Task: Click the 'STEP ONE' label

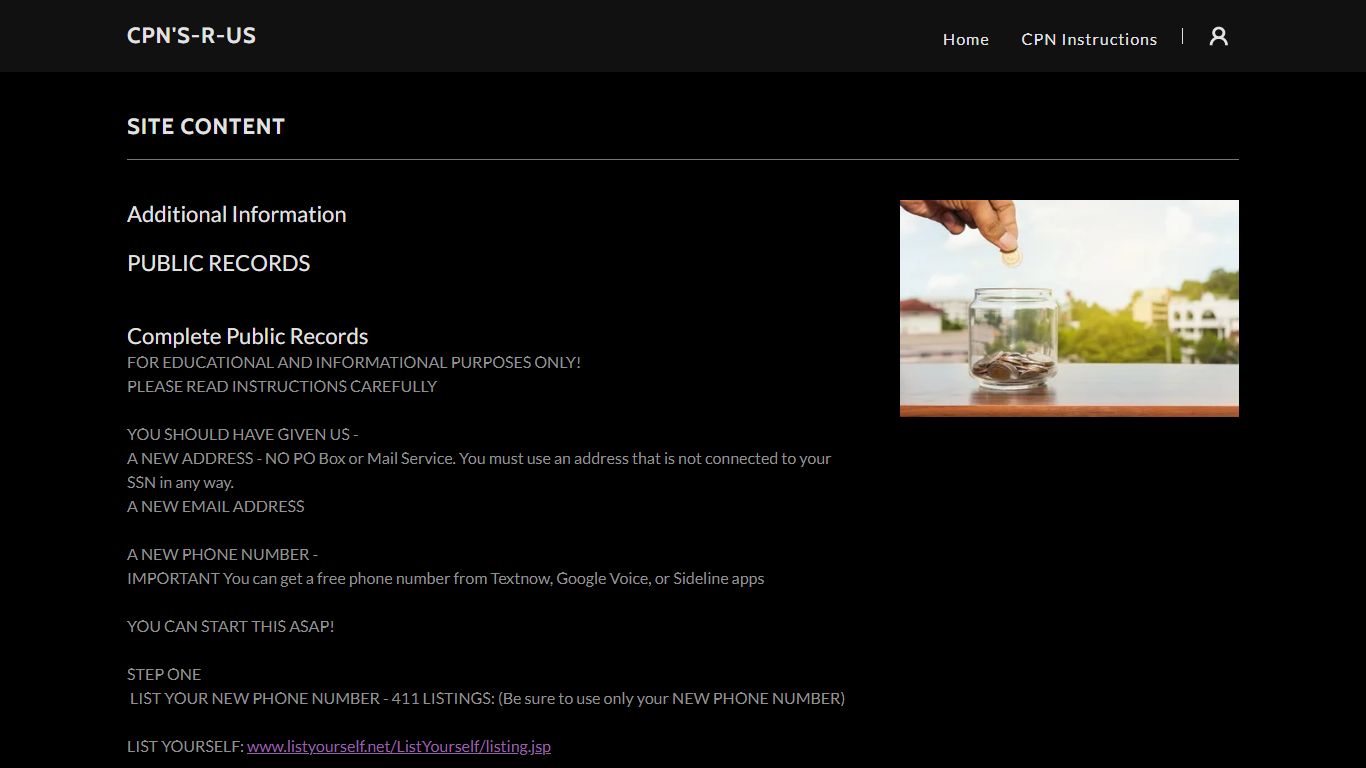Action: (x=164, y=674)
